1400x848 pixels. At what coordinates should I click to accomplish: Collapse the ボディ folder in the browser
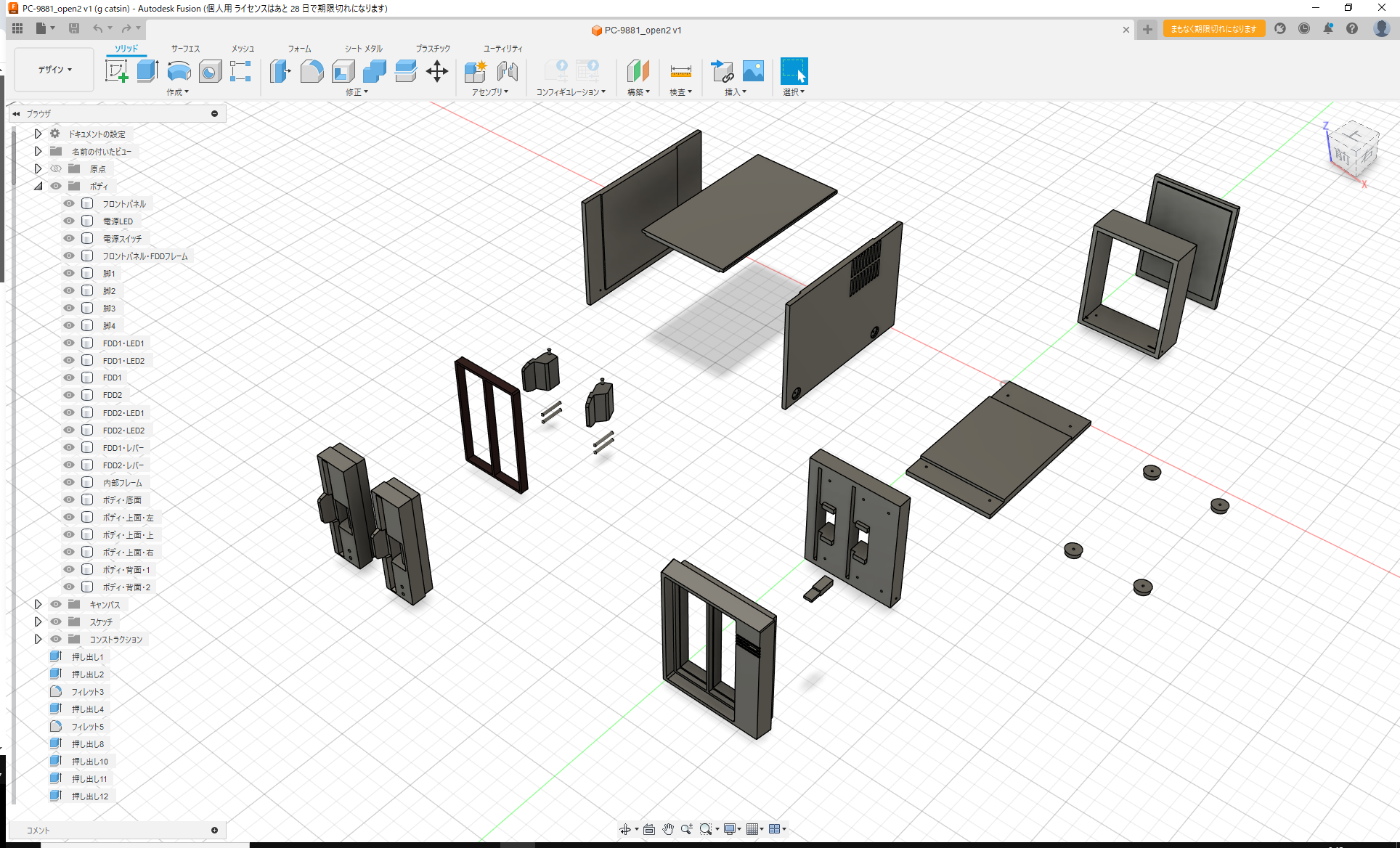[38, 186]
